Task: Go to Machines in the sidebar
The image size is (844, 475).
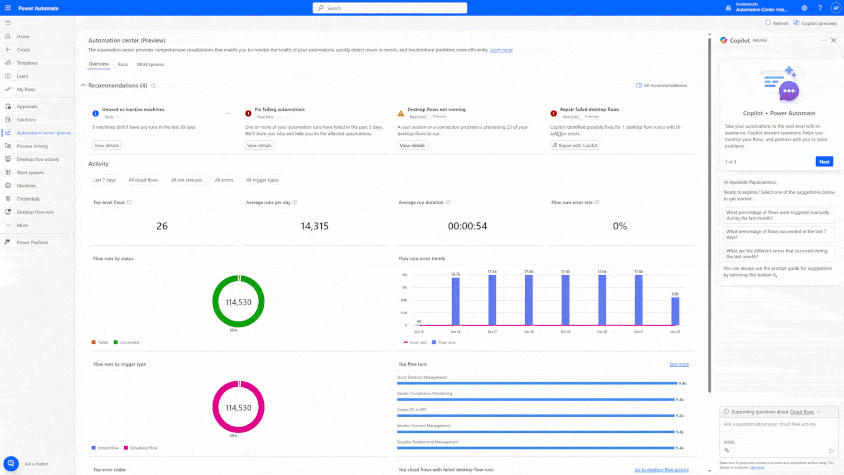Action: (26, 185)
